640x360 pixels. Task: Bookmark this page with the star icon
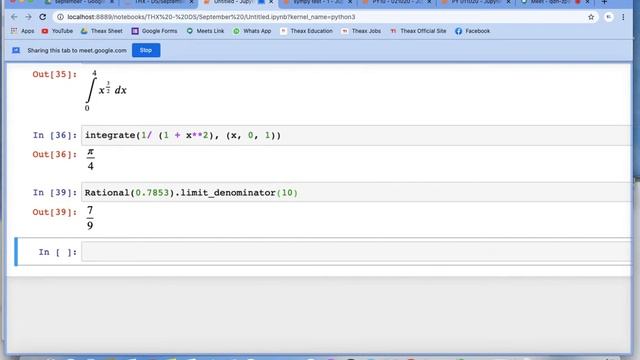[591, 17]
